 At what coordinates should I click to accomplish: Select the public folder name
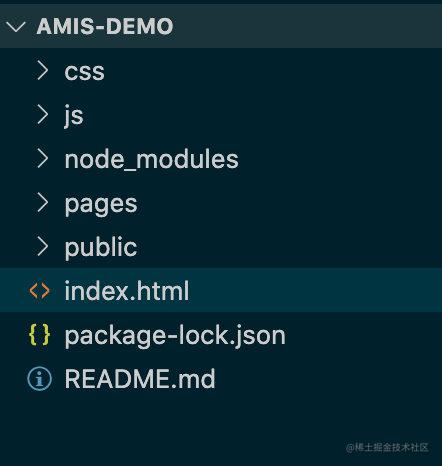[x=101, y=247]
